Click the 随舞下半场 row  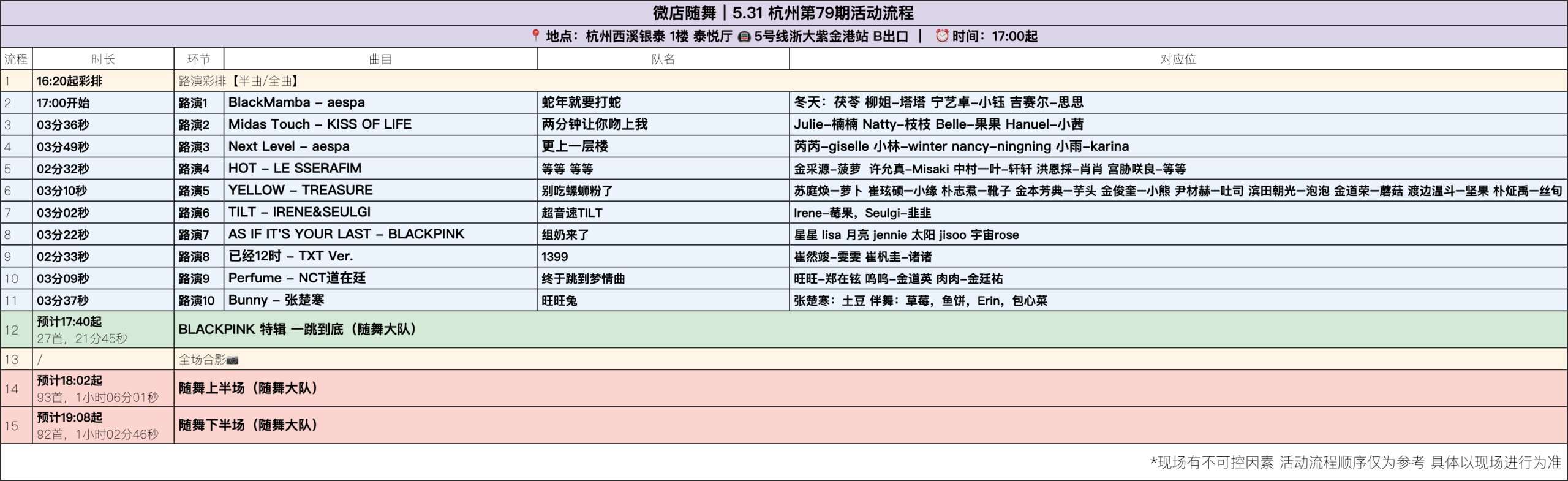[x=248, y=425]
